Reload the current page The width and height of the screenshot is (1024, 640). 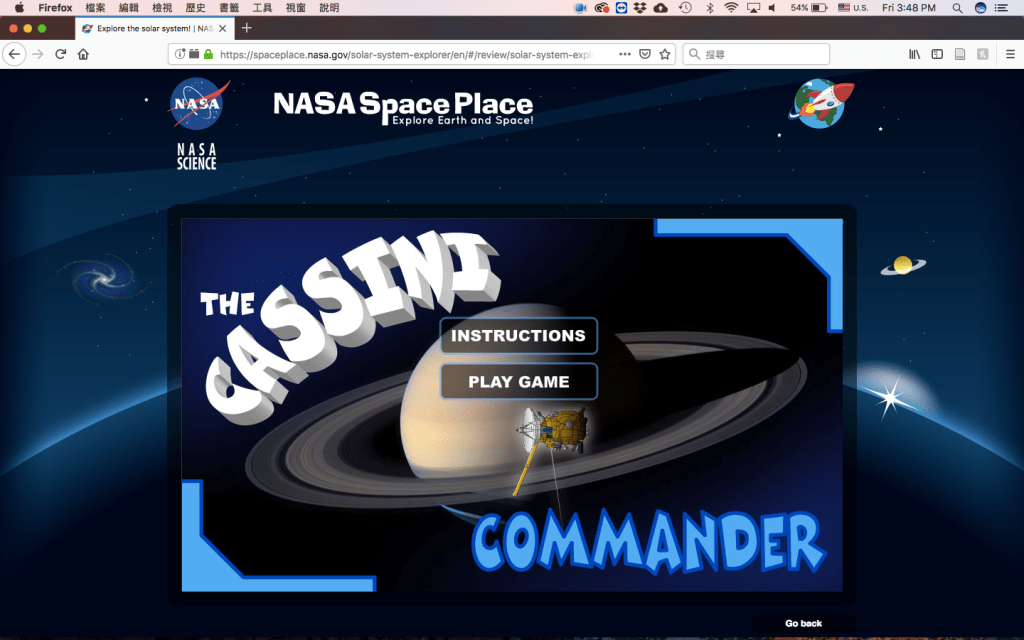61,54
